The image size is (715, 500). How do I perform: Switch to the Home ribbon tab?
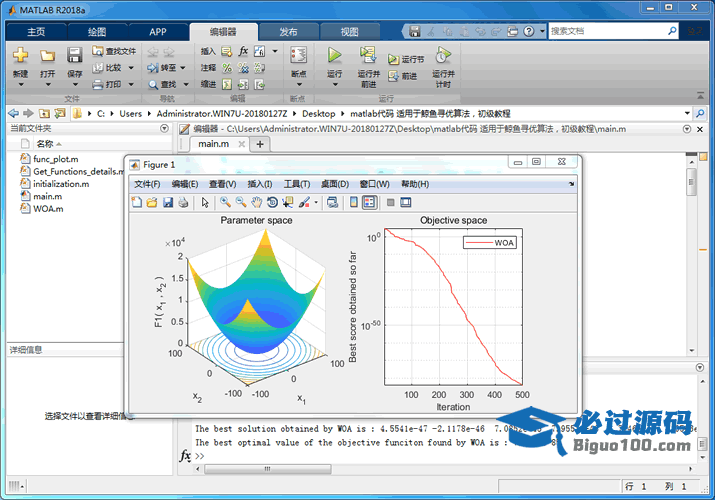point(36,32)
